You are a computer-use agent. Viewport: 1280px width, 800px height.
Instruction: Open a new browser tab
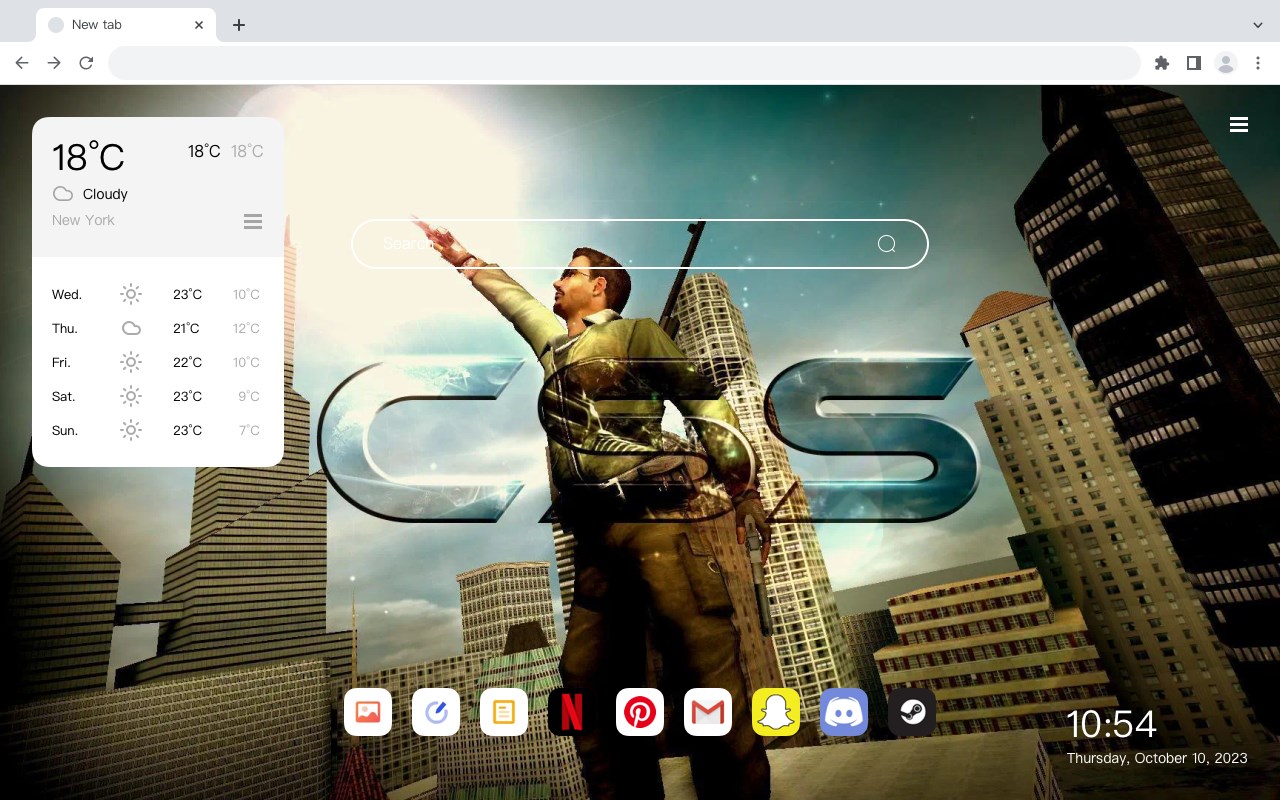click(x=238, y=25)
